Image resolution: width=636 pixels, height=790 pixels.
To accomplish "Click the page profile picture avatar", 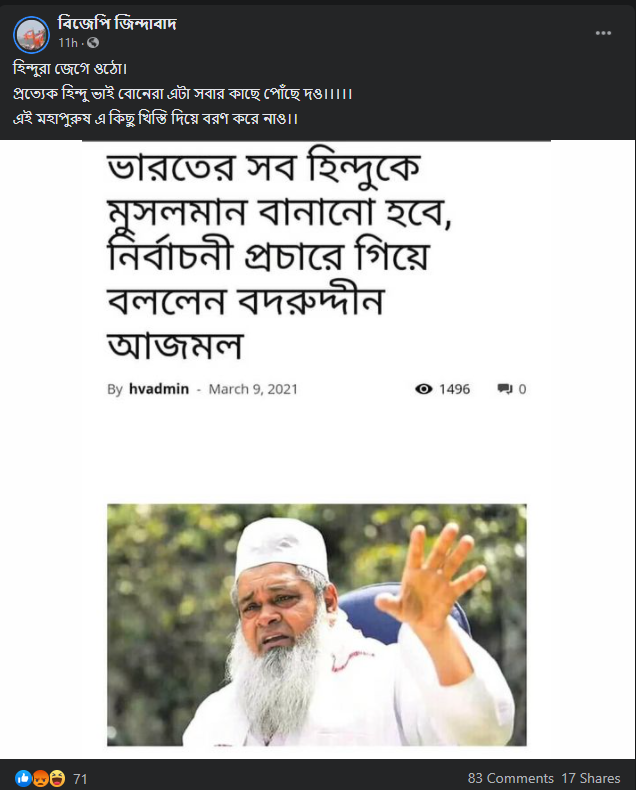I will 31,34.
